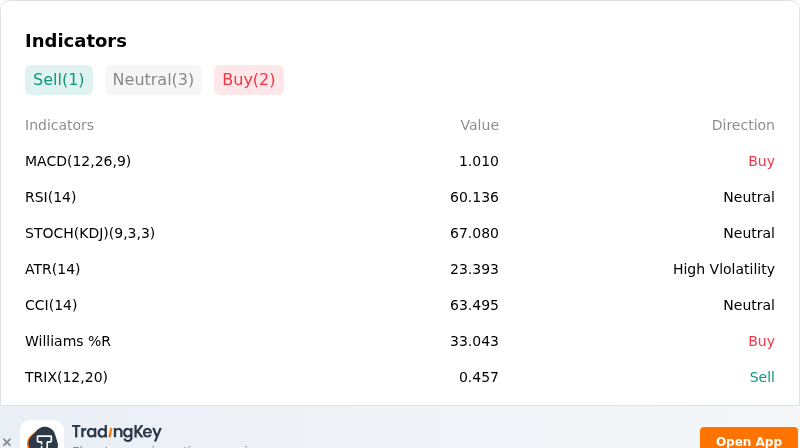Click the Sell direction for TRIX
Viewport: 800px width, 448px height.
point(762,377)
